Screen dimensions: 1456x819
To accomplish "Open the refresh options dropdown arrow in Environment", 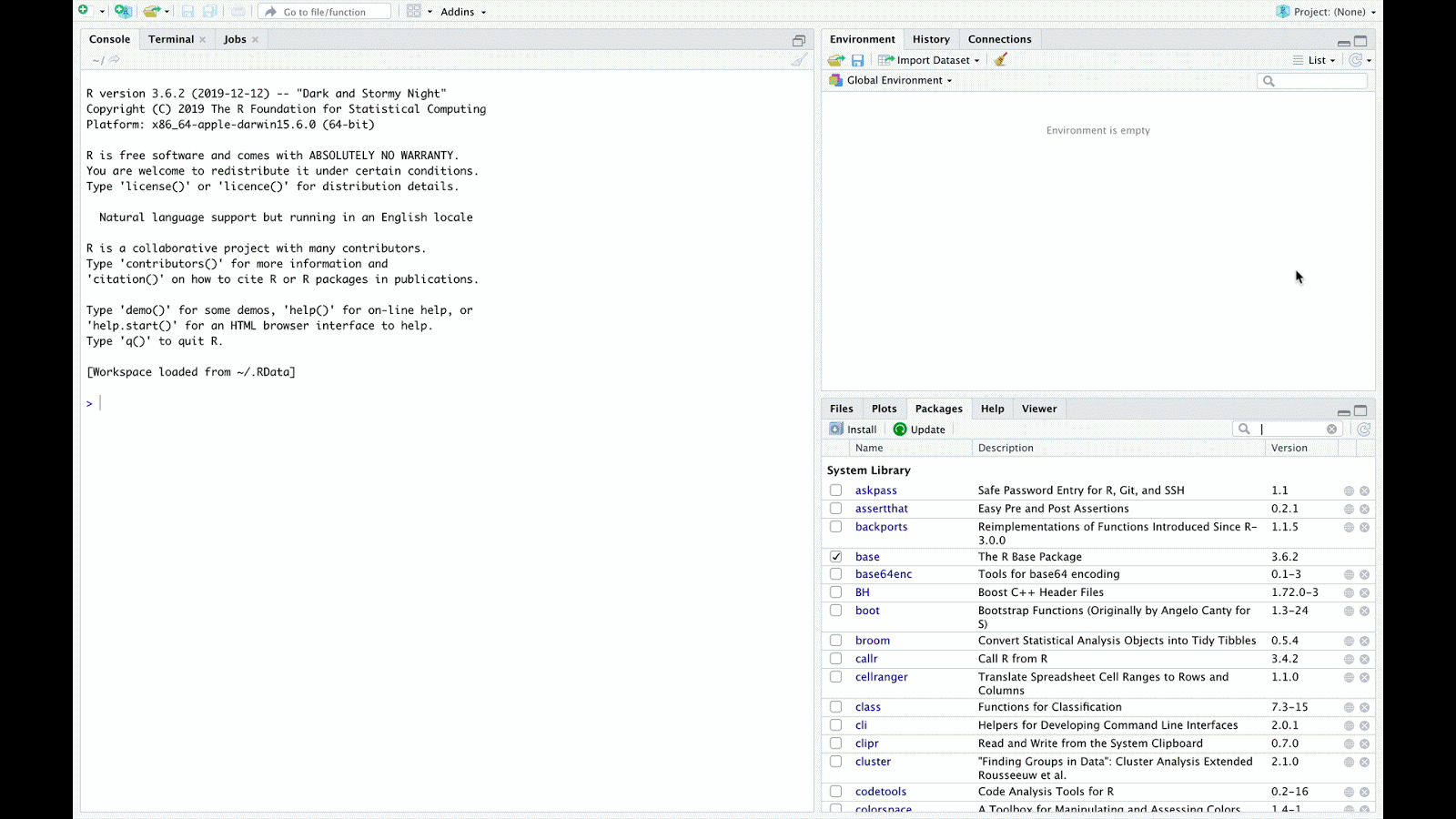I will point(1370,61).
